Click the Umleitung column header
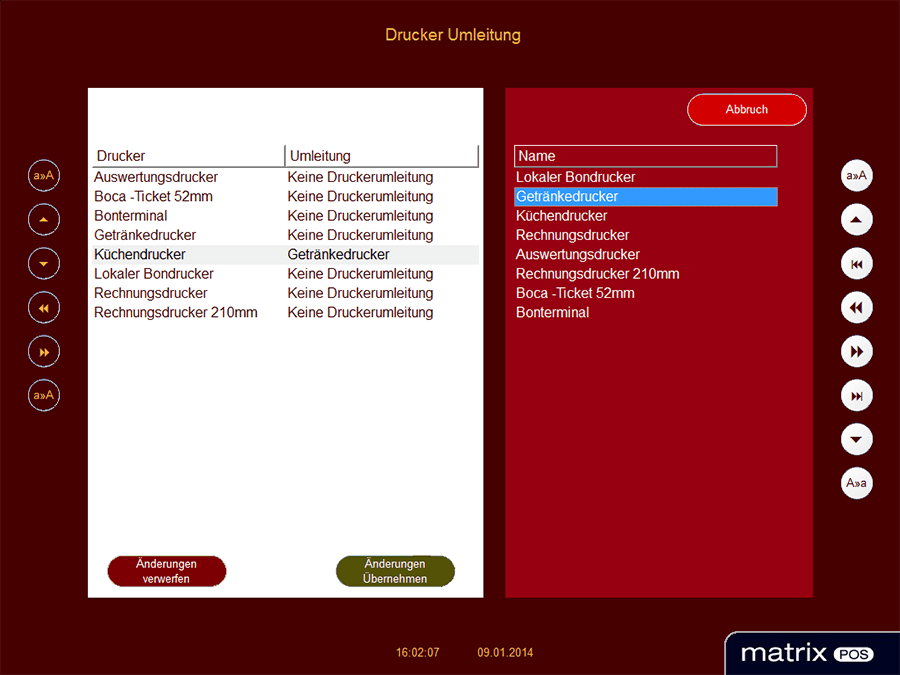Viewport: 900px width, 675px height. point(381,156)
